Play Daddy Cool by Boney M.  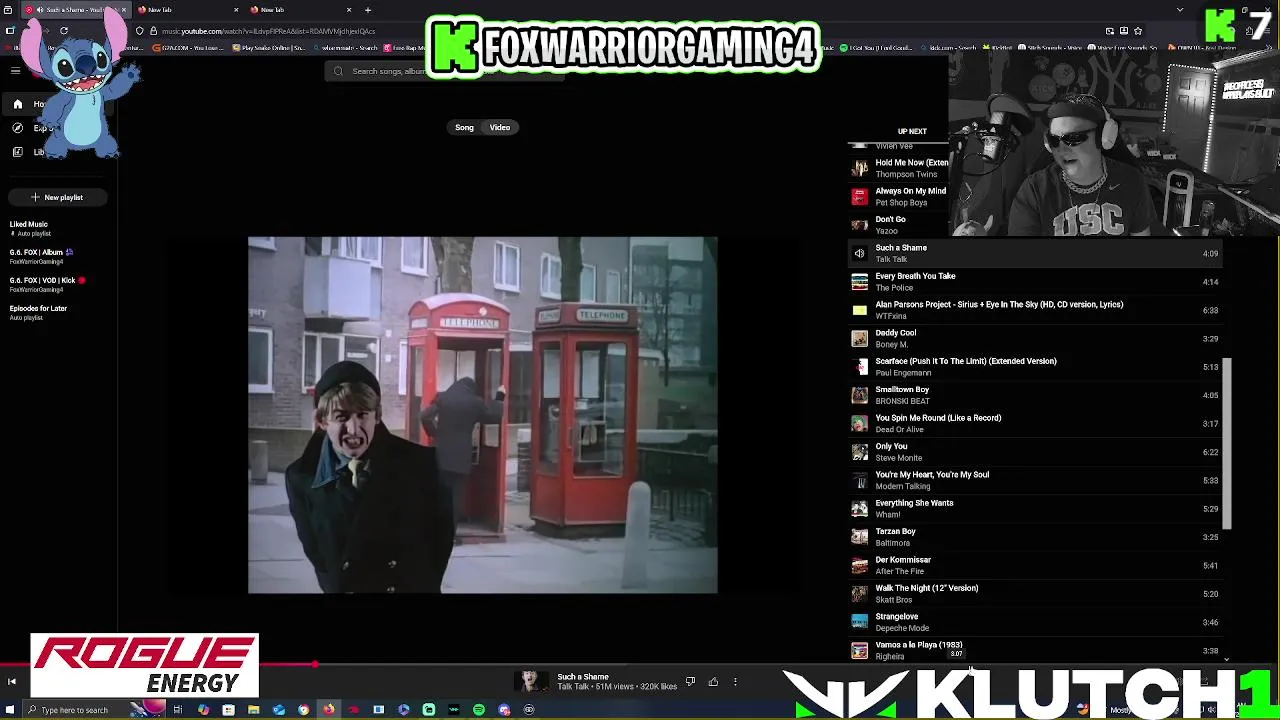(1036, 339)
